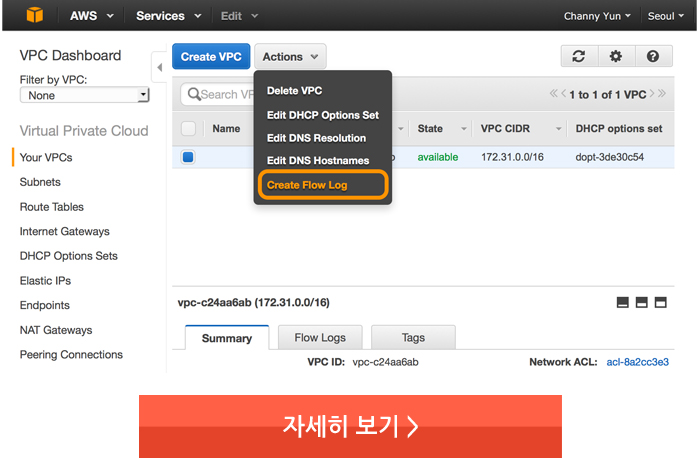Viewport: 700px width, 458px height.
Task: Maximize the details pane
Action: (x=661, y=303)
